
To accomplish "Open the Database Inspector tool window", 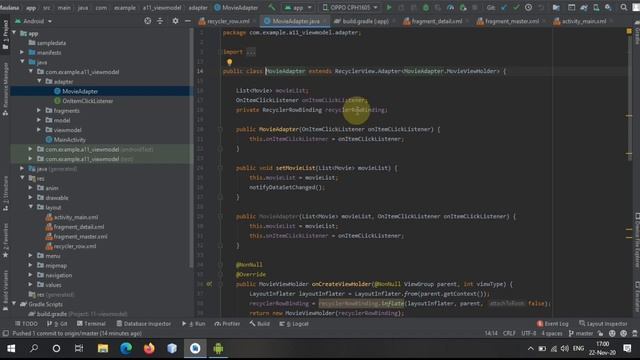I will pyautogui.click(x=144, y=324).
